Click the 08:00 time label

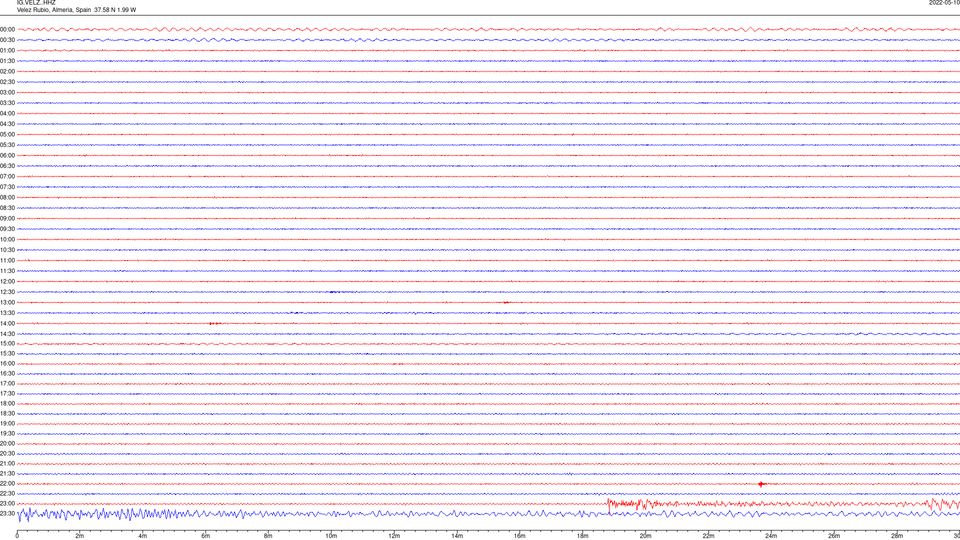coord(7,198)
